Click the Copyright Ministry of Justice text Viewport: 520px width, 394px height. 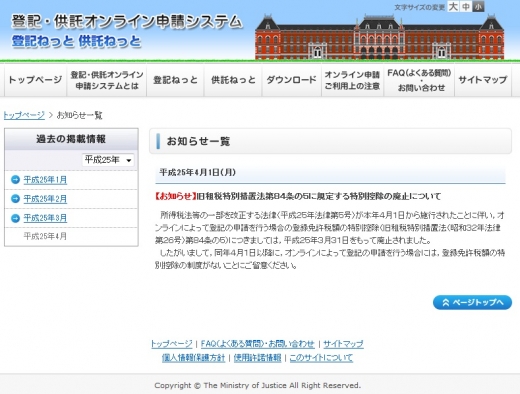(257, 385)
